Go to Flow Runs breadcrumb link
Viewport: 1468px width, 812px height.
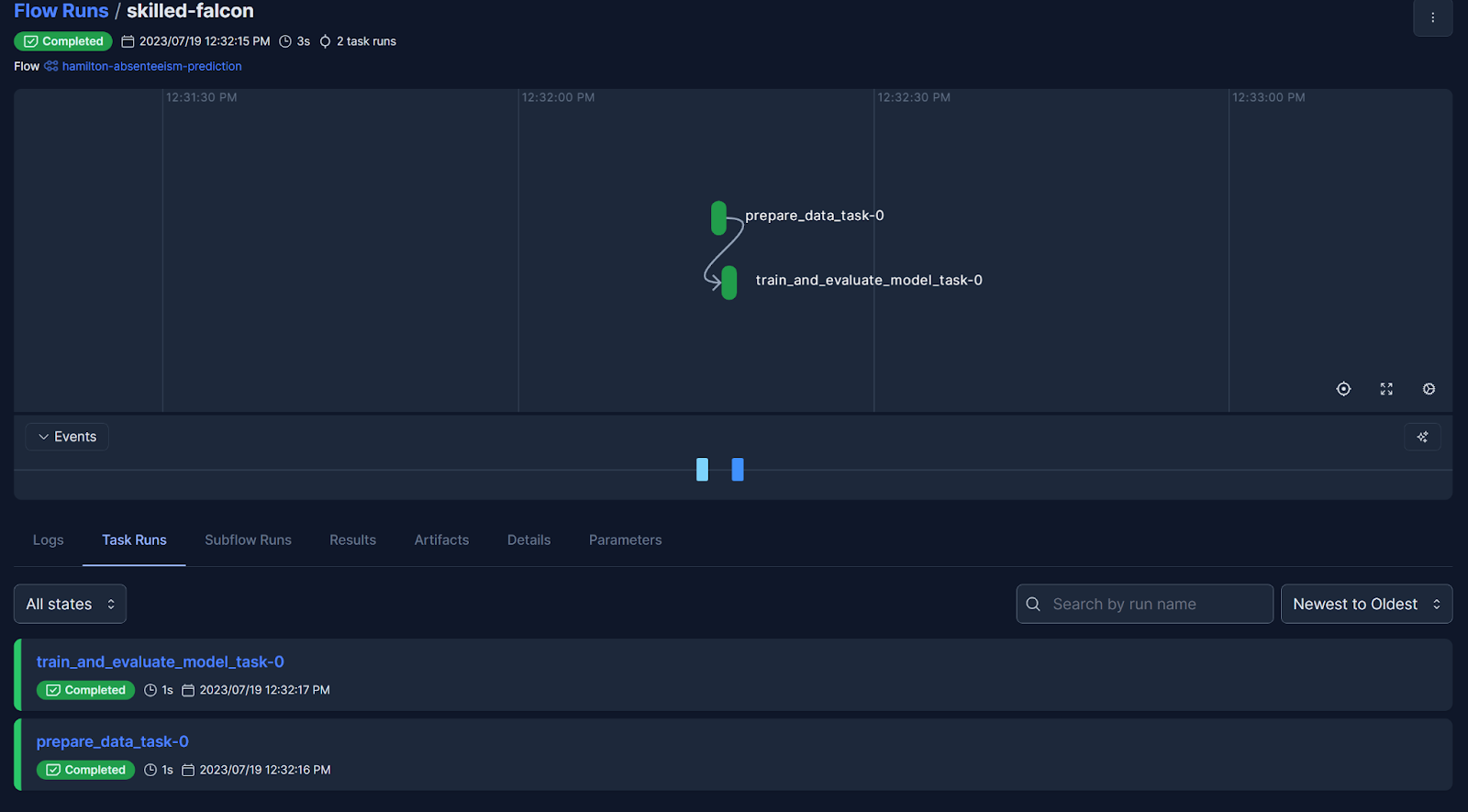(x=61, y=11)
